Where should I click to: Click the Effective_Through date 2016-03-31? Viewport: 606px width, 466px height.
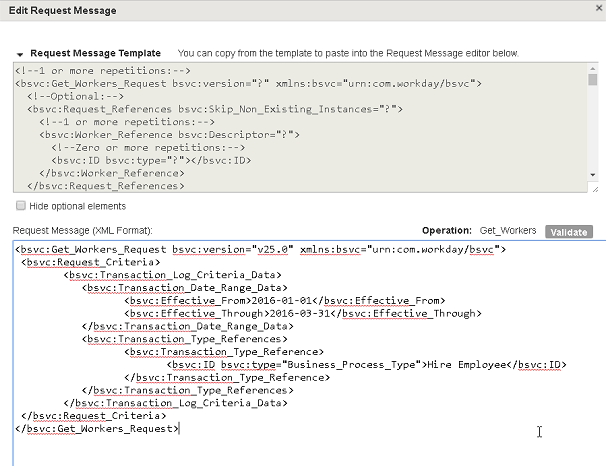(x=300, y=313)
